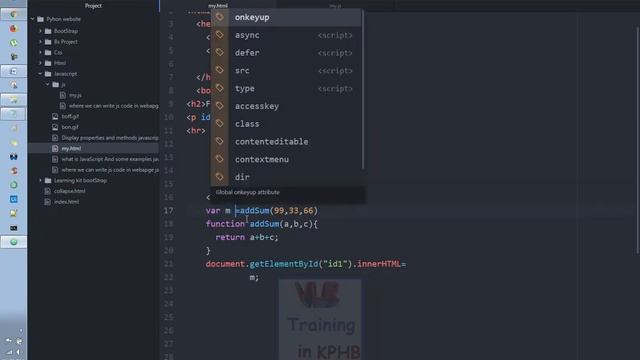
Task: Click the network signal tray icon
Action: (x=9, y=352)
